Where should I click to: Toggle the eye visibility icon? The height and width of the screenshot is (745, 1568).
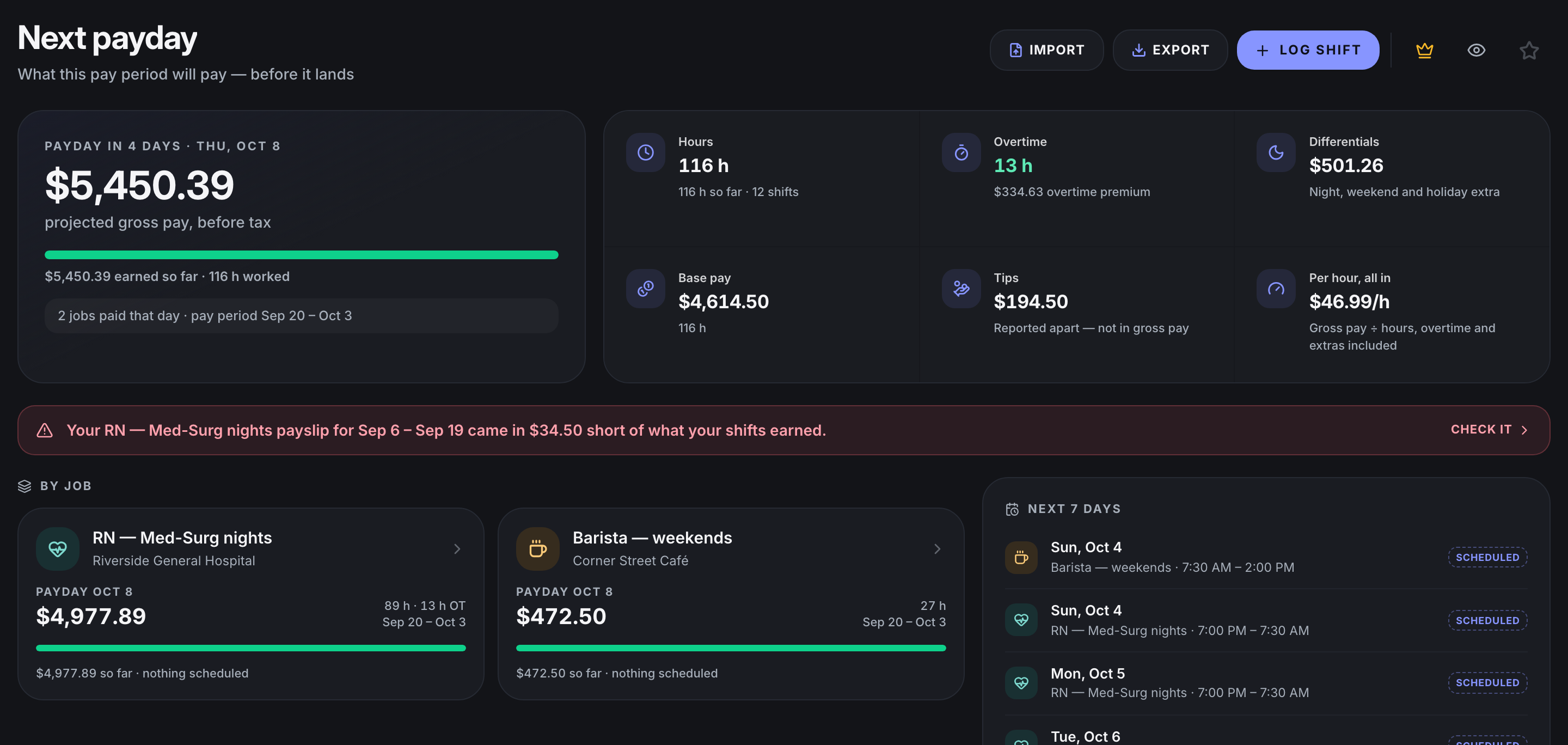click(x=1476, y=50)
